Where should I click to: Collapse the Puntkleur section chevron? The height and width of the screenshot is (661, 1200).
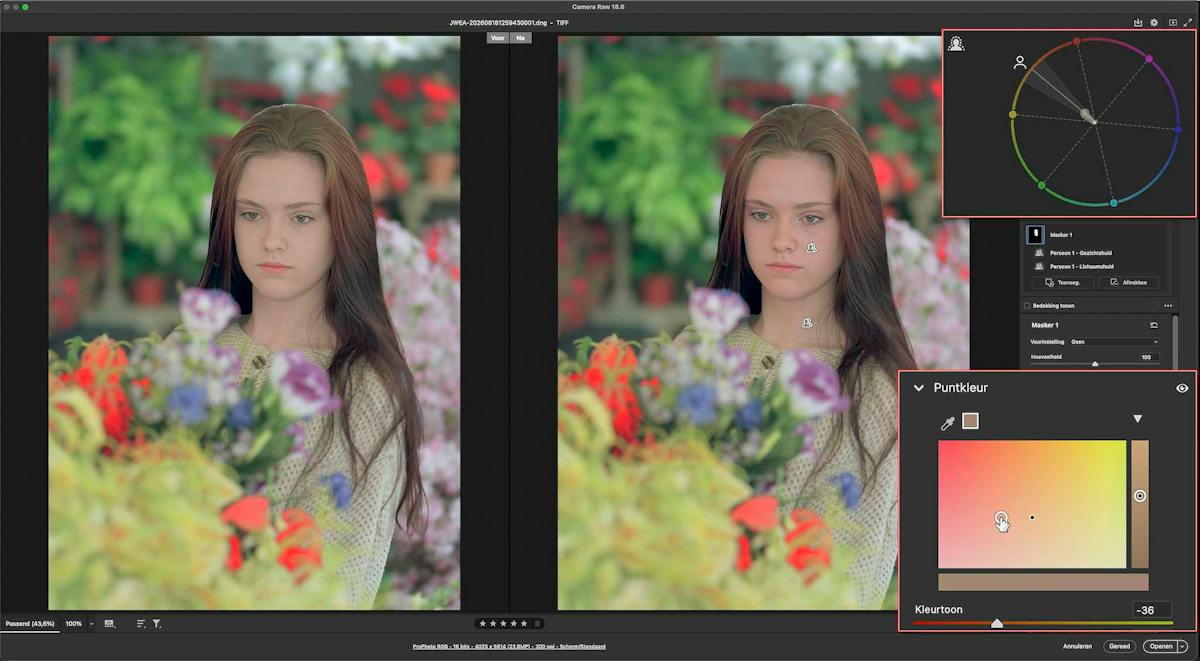point(919,388)
